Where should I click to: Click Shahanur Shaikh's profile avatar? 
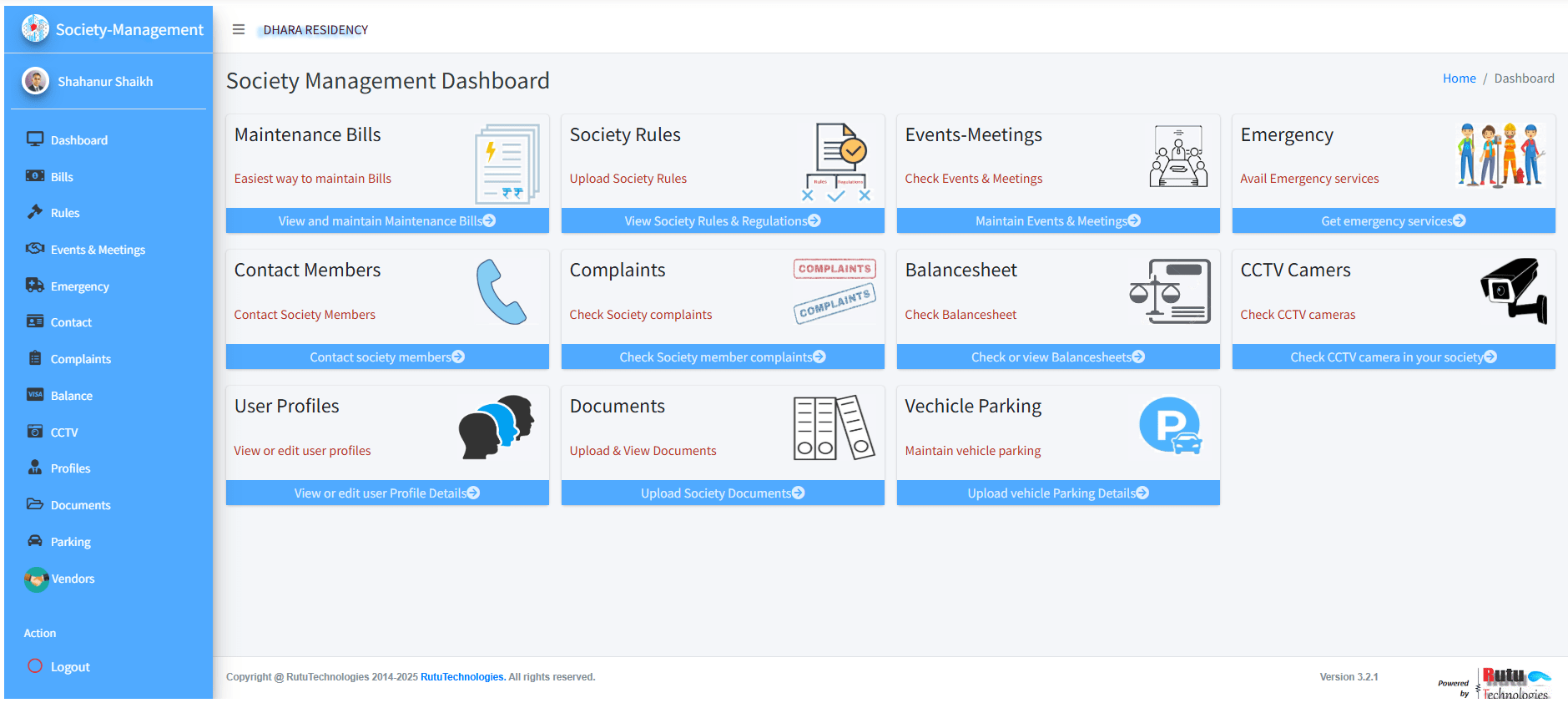pyautogui.click(x=35, y=81)
